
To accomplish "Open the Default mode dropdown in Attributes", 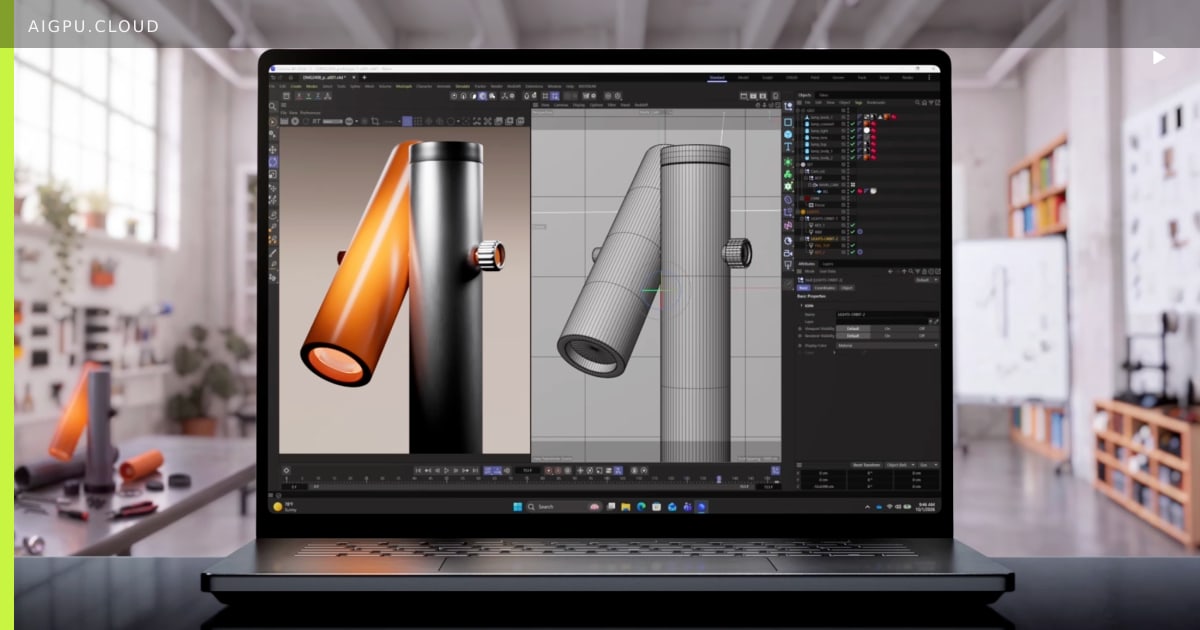I will (x=926, y=280).
